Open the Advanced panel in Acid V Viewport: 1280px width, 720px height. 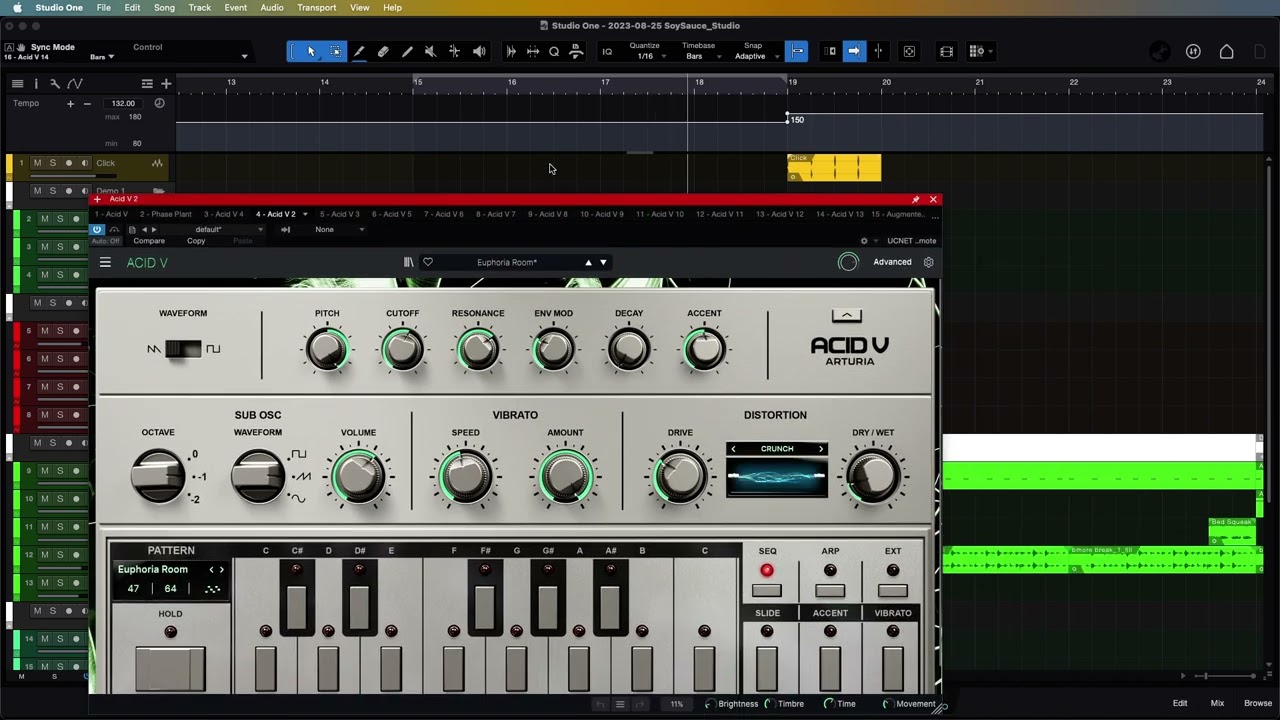coord(892,262)
